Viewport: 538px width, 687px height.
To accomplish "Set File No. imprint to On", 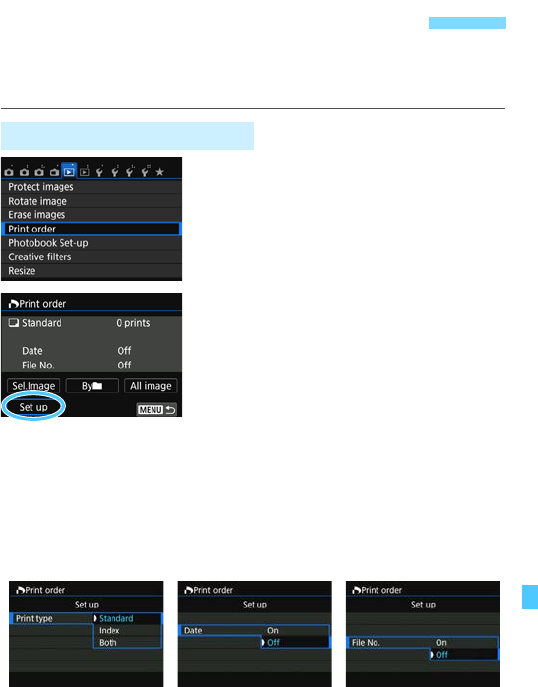I will click(x=464, y=643).
